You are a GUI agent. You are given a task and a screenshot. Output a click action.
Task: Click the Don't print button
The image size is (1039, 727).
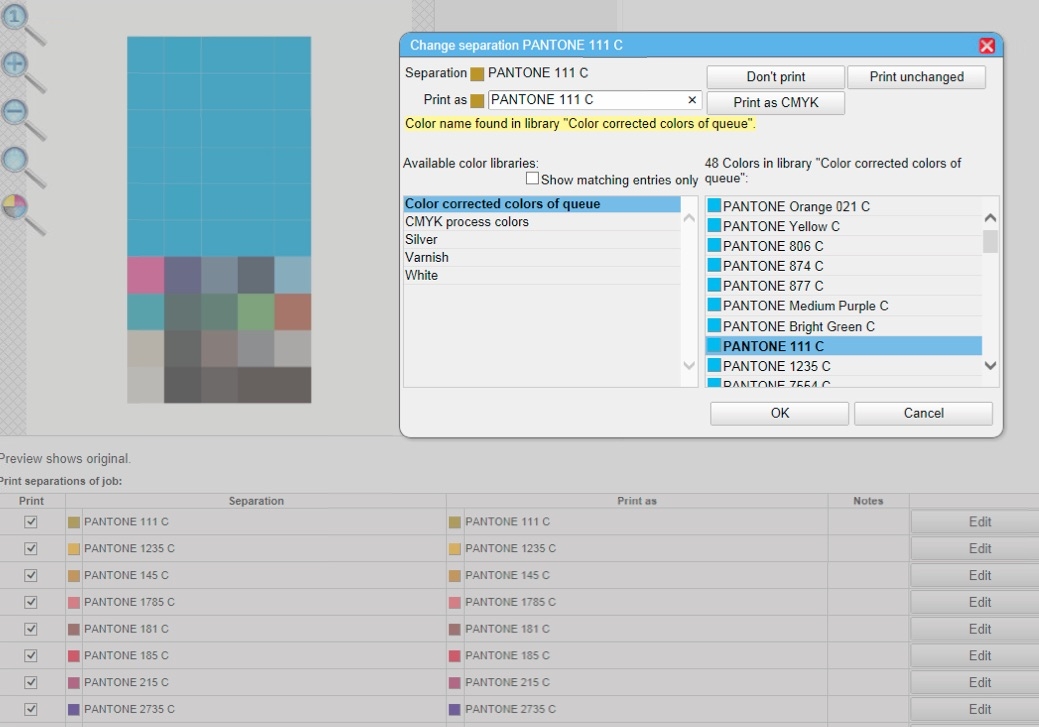coord(775,77)
